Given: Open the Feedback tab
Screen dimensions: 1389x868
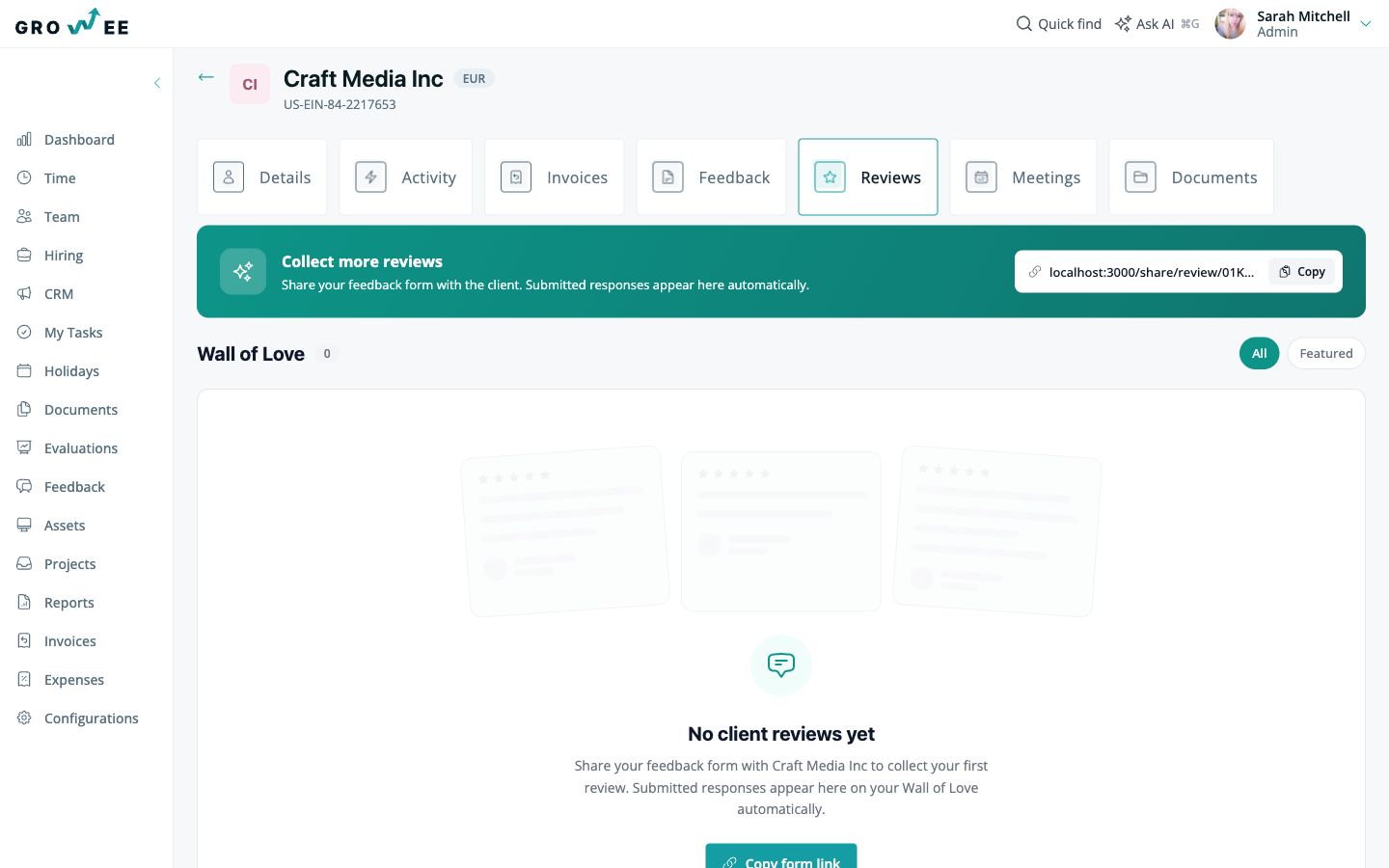Looking at the screenshot, I should pyautogui.click(x=712, y=177).
